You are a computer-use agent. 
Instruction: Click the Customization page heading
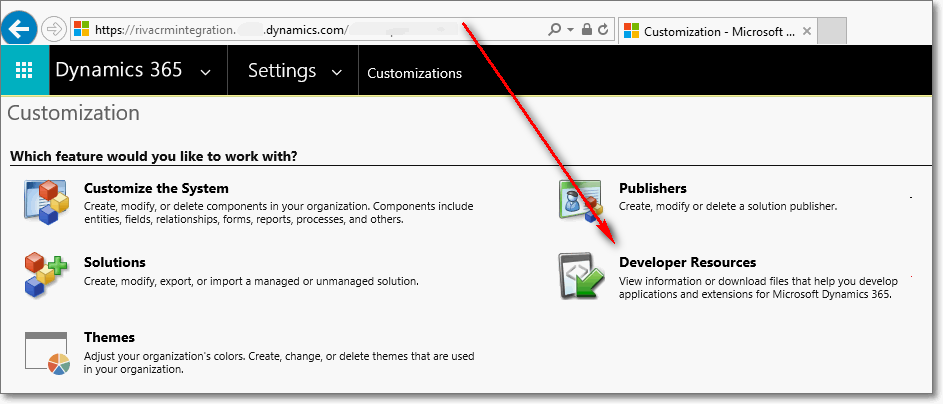[73, 113]
